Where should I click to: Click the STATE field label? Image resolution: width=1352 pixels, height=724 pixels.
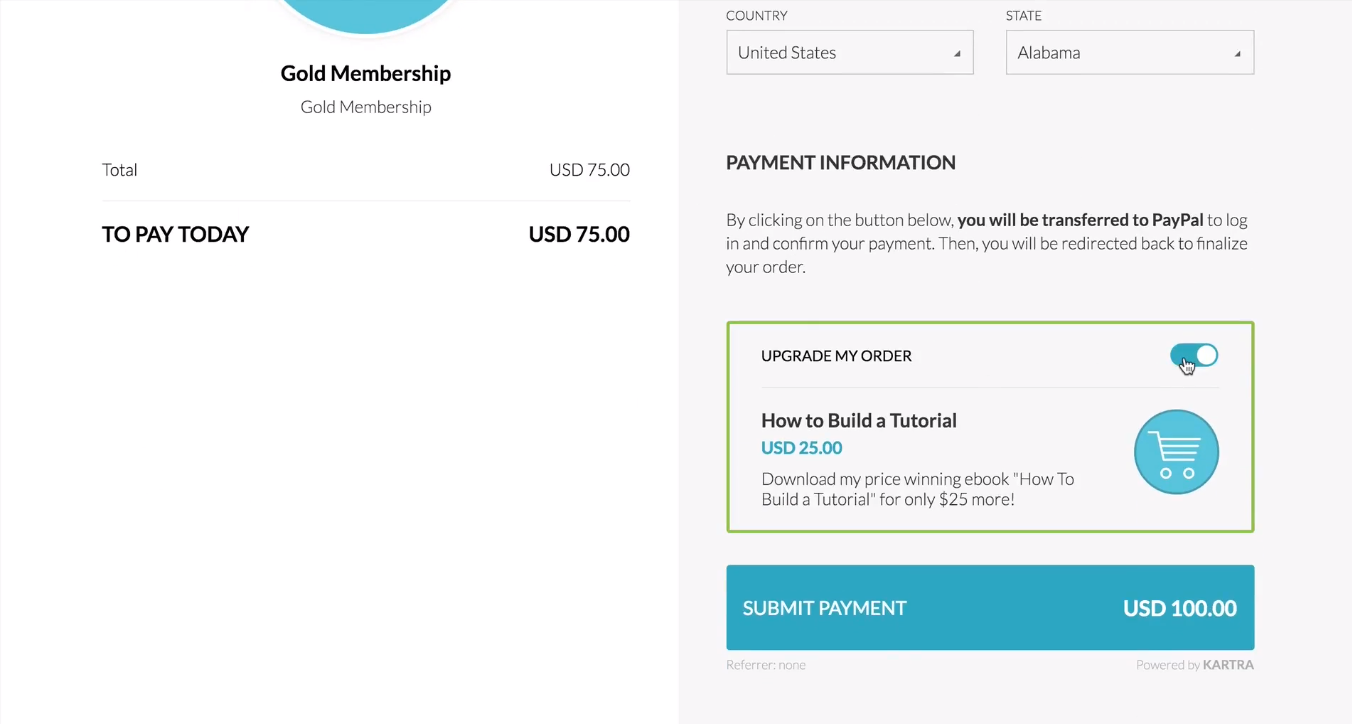click(x=1023, y=16)
